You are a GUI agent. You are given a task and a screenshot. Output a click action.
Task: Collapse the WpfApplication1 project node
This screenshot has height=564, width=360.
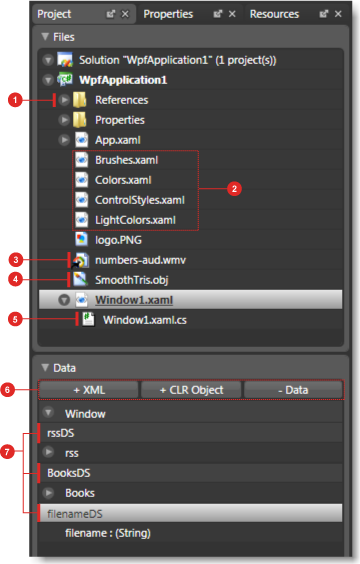point(48,79)
